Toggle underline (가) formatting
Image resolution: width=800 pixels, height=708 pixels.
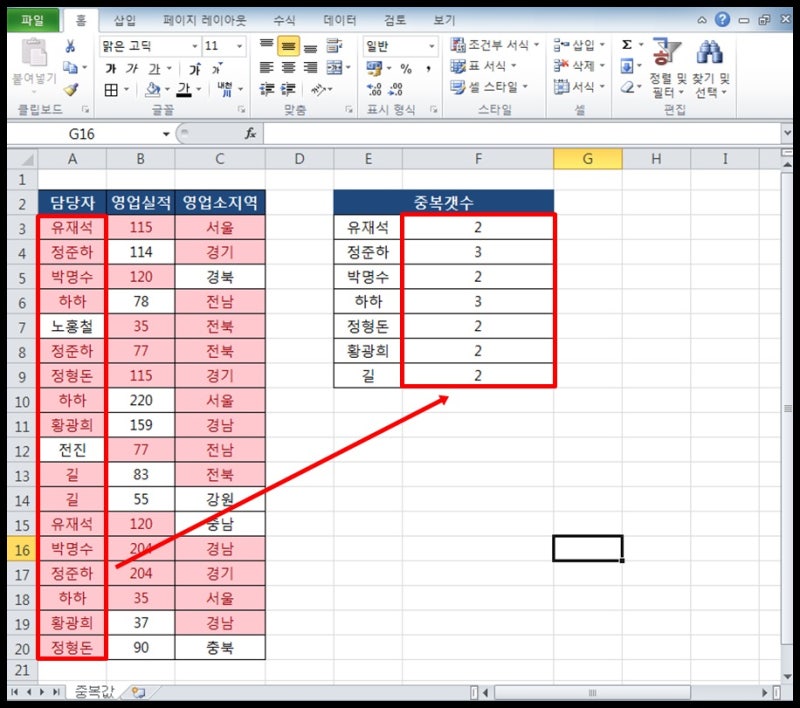154,68
